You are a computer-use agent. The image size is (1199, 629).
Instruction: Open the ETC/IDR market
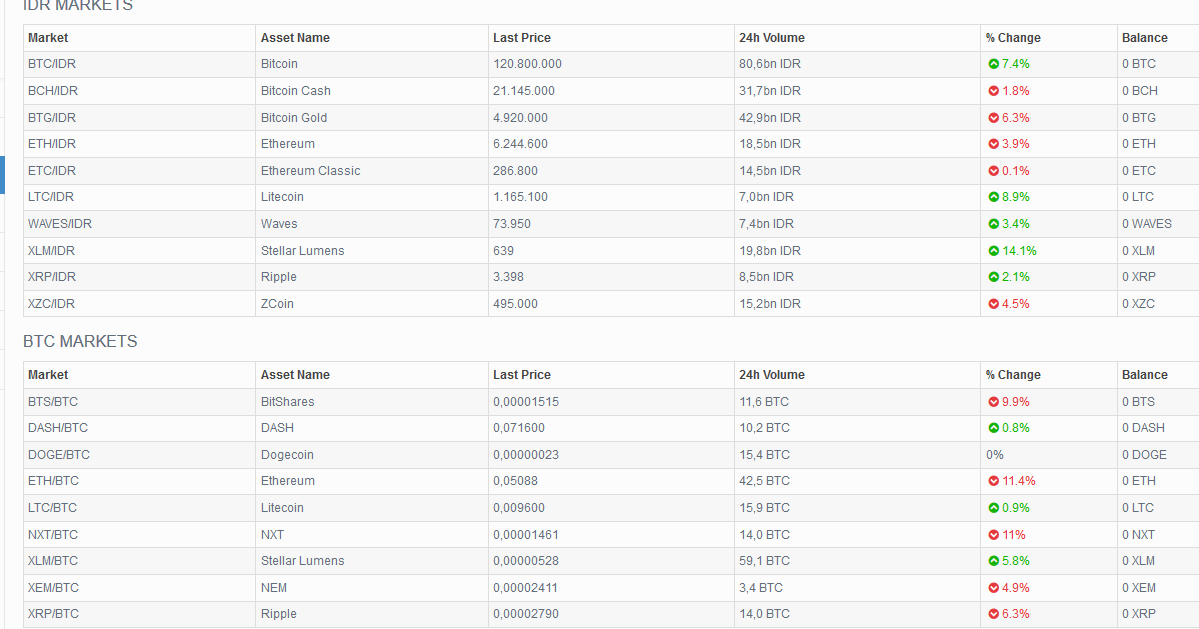coord(52,170)
